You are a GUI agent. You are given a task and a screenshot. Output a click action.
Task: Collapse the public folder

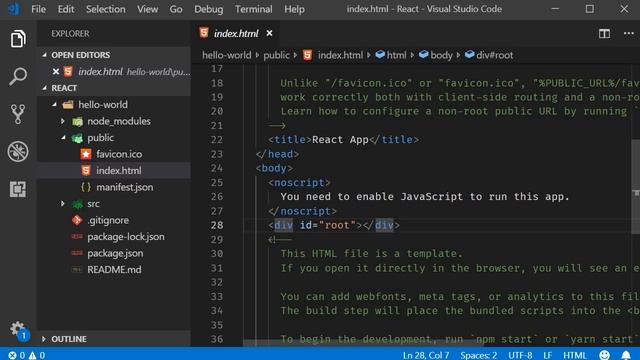point(63,138)
